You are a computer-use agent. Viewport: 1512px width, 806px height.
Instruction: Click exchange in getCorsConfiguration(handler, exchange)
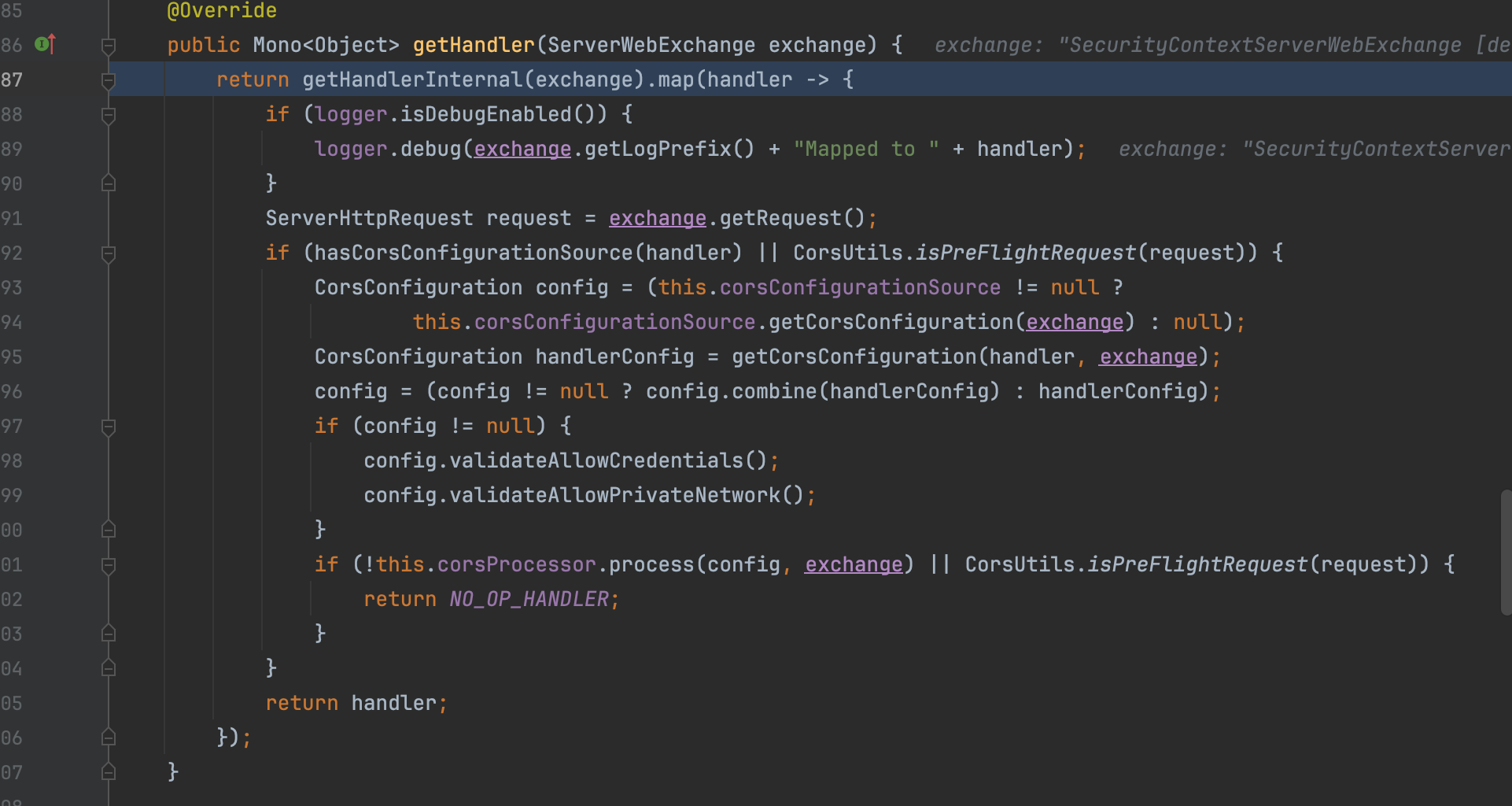tap(1148, 357)
